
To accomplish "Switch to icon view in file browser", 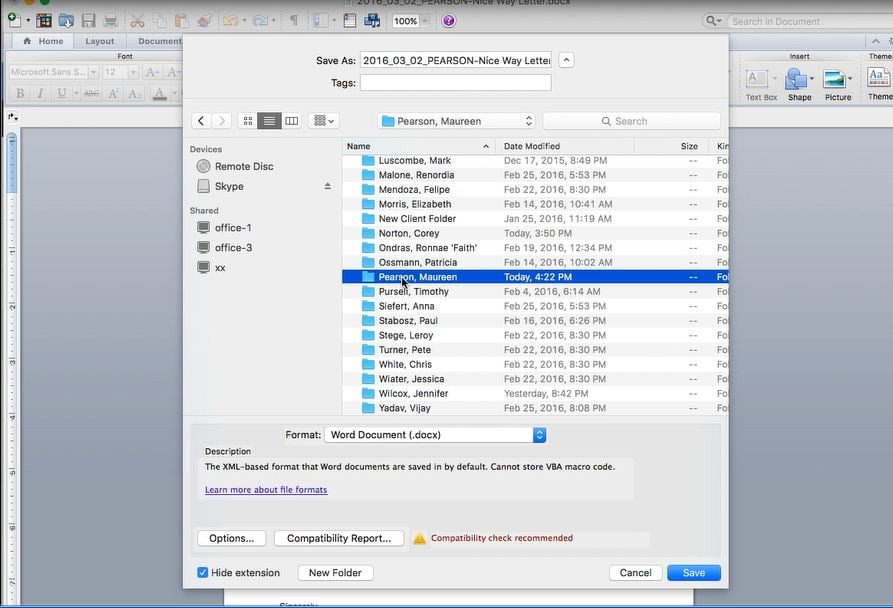I will coord(248,121).
